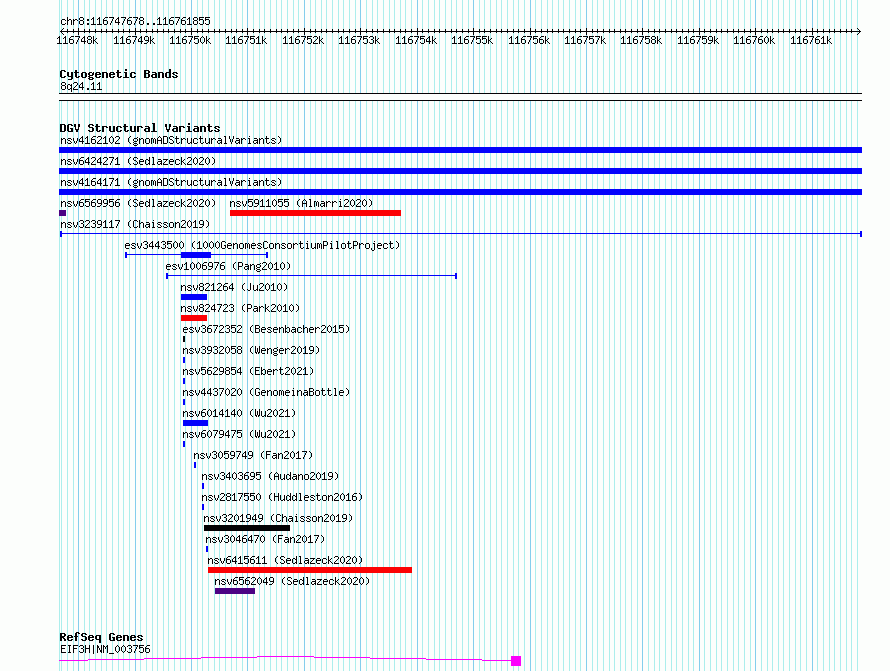
Task: Open nsv4164171 gnomADStructuralVariants label
Action: (171, 182)
